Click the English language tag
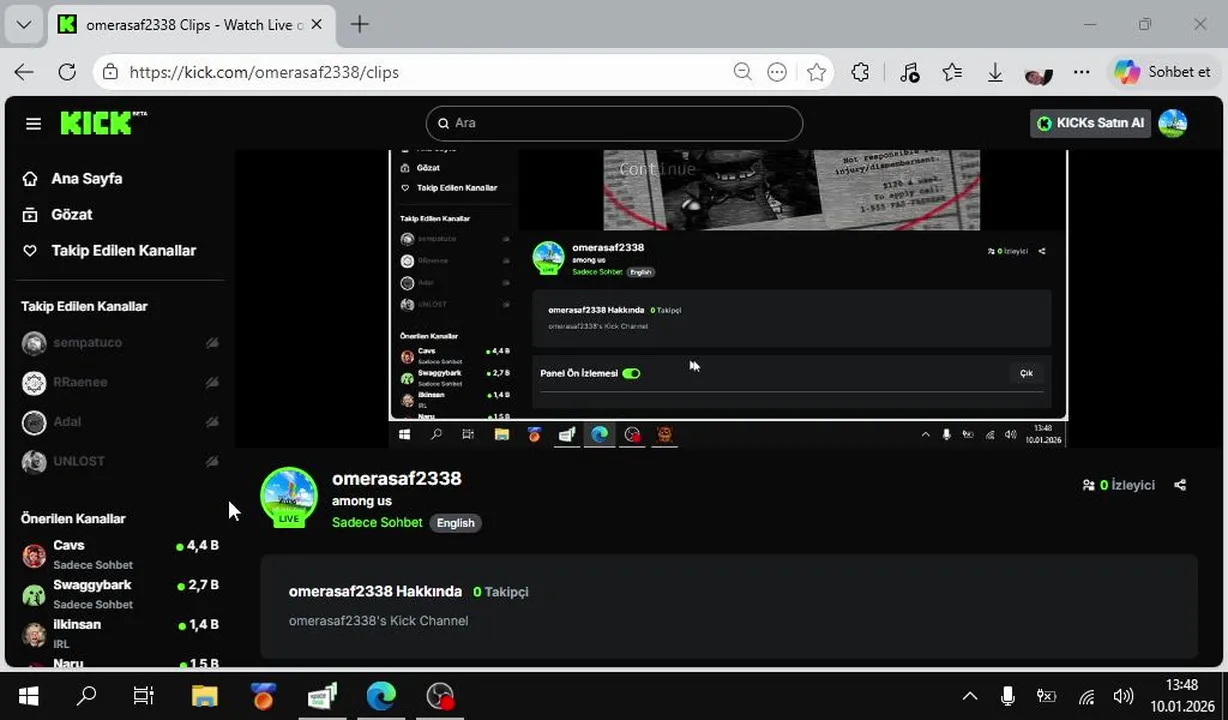The image size is (1228, 720). pos(455,523)
